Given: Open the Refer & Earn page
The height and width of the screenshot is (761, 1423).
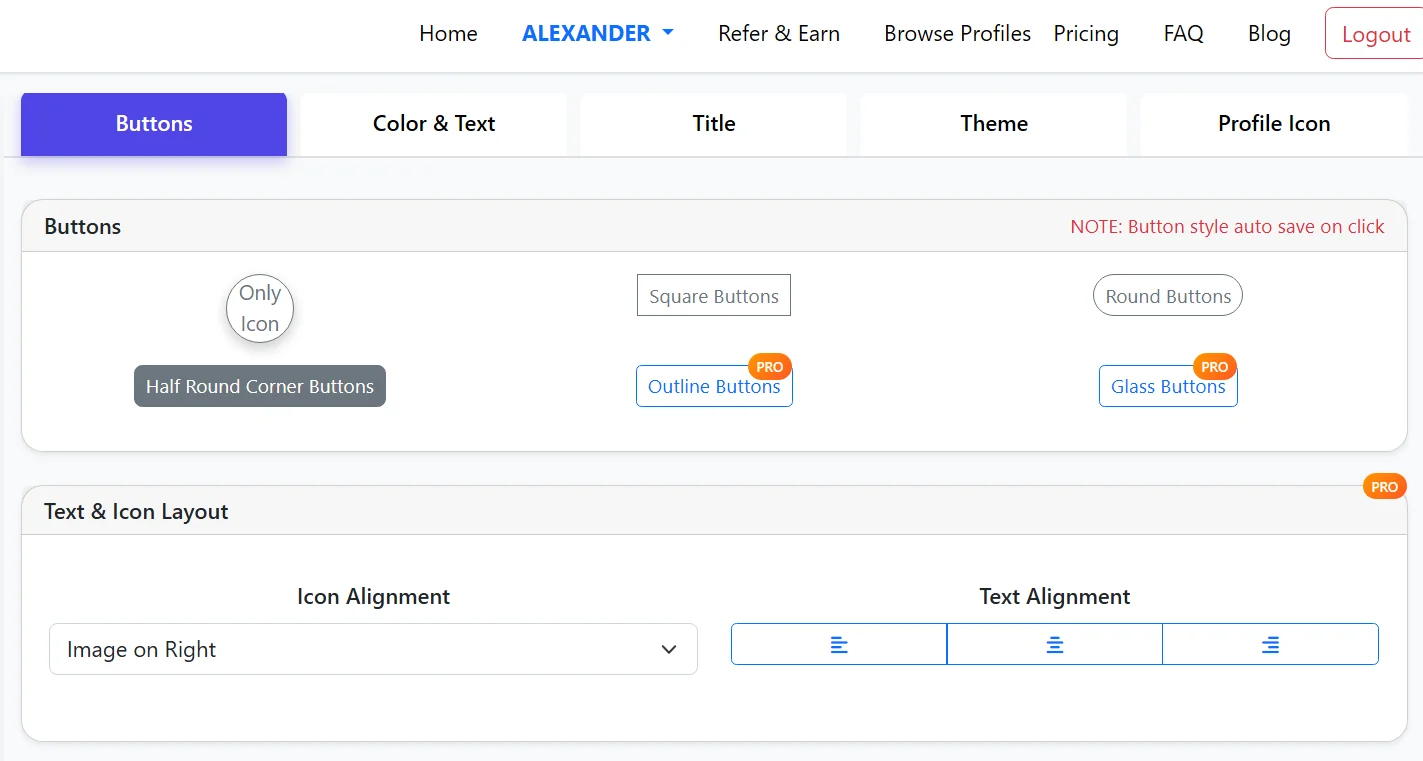Looking at the screenshot, I should [778, 33].
